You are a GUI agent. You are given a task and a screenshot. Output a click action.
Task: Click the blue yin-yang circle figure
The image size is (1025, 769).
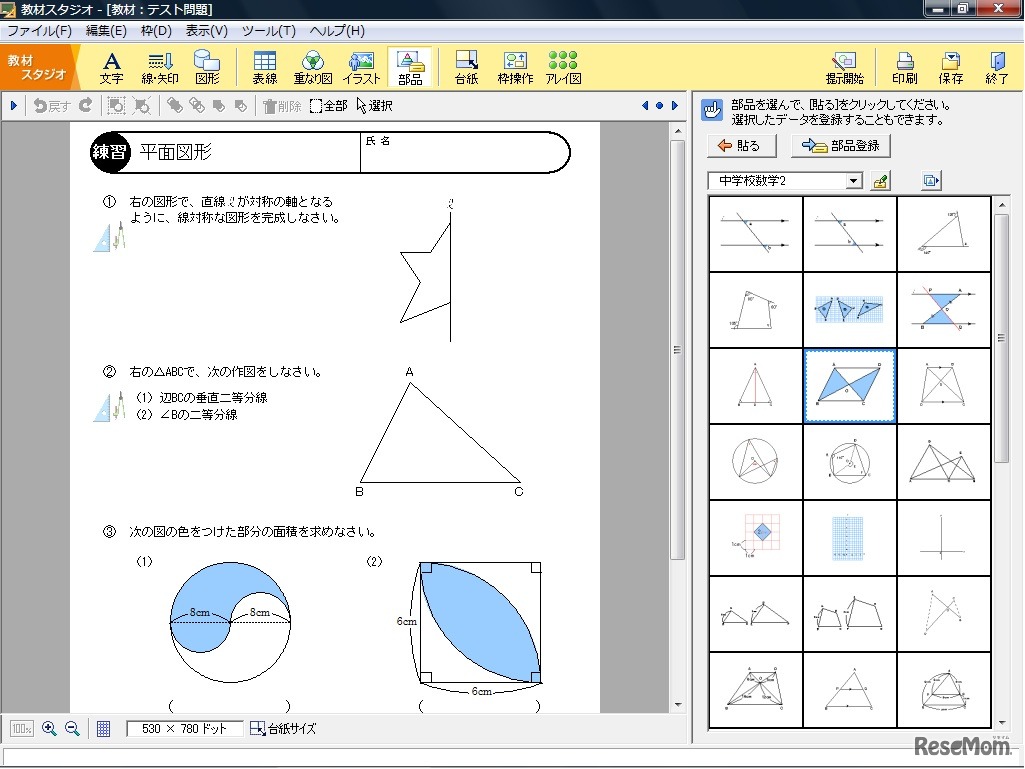[230, 623]
